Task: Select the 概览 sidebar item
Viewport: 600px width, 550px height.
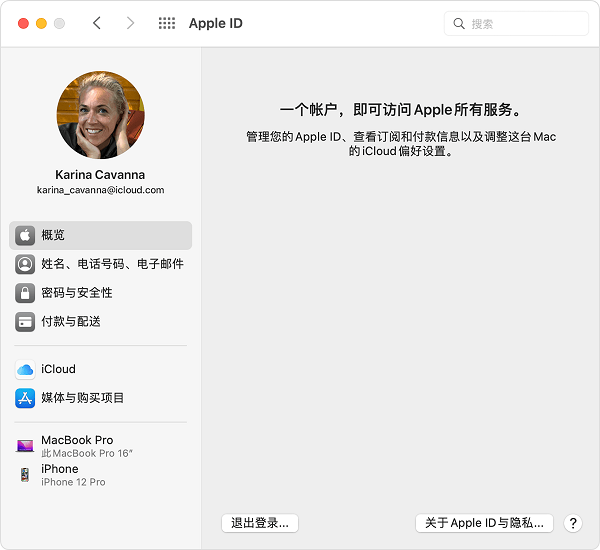Action: pyautogui.click(x=101, y=235)
